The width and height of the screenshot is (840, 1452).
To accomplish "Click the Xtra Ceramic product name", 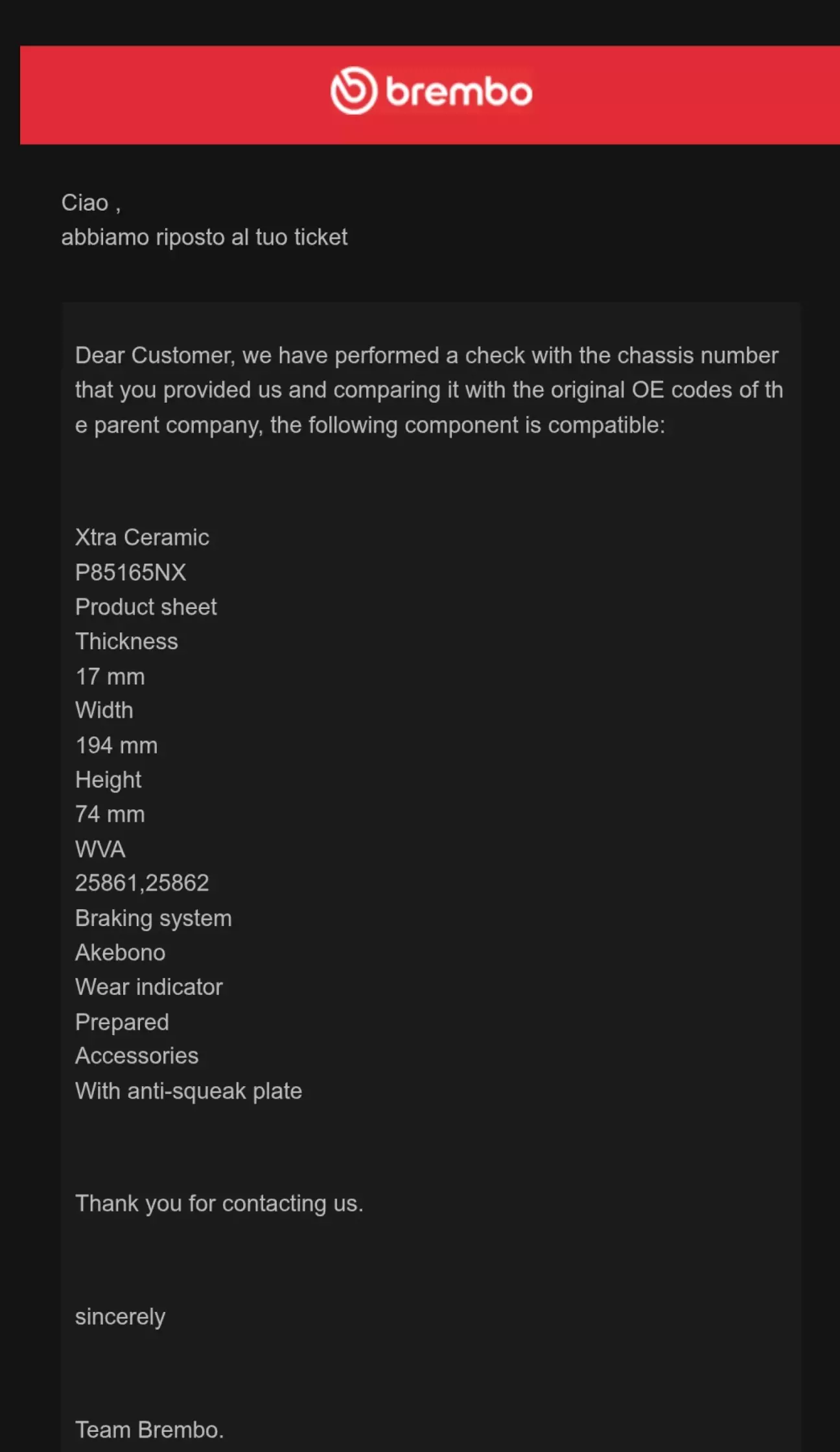I will click(142, 538).
